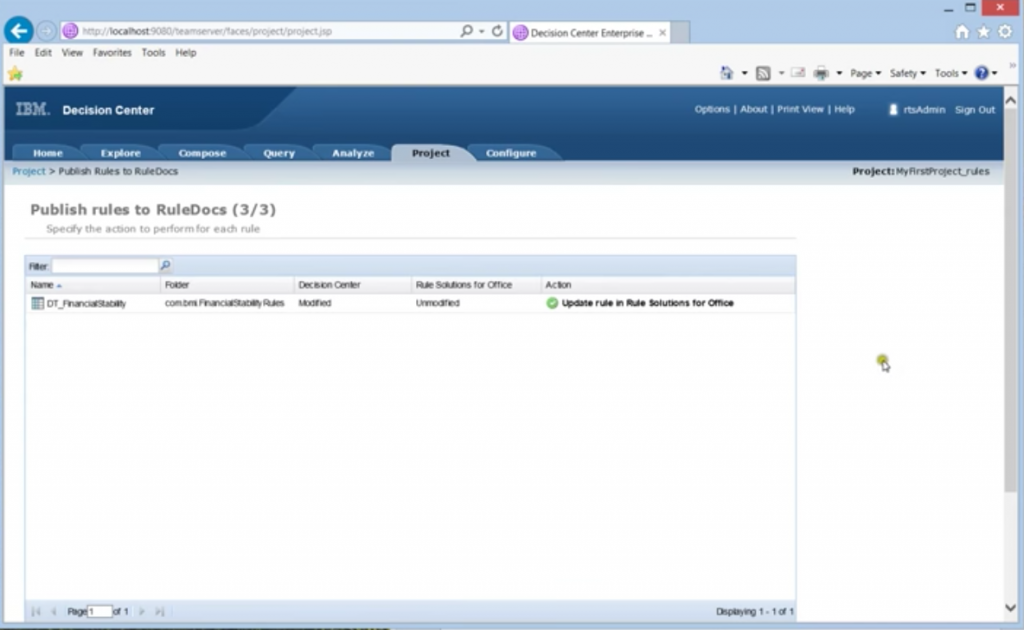The width and height of the screenshot is (1024, 630).
Task: Sort by the Name column header
Action: pyautogui.click(x=93, y=285)
